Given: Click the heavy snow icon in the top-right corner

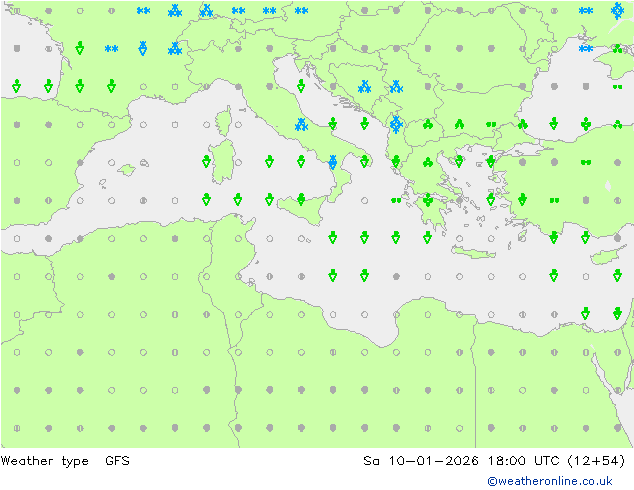Looking at the screenshot, I should pos(617,11).
